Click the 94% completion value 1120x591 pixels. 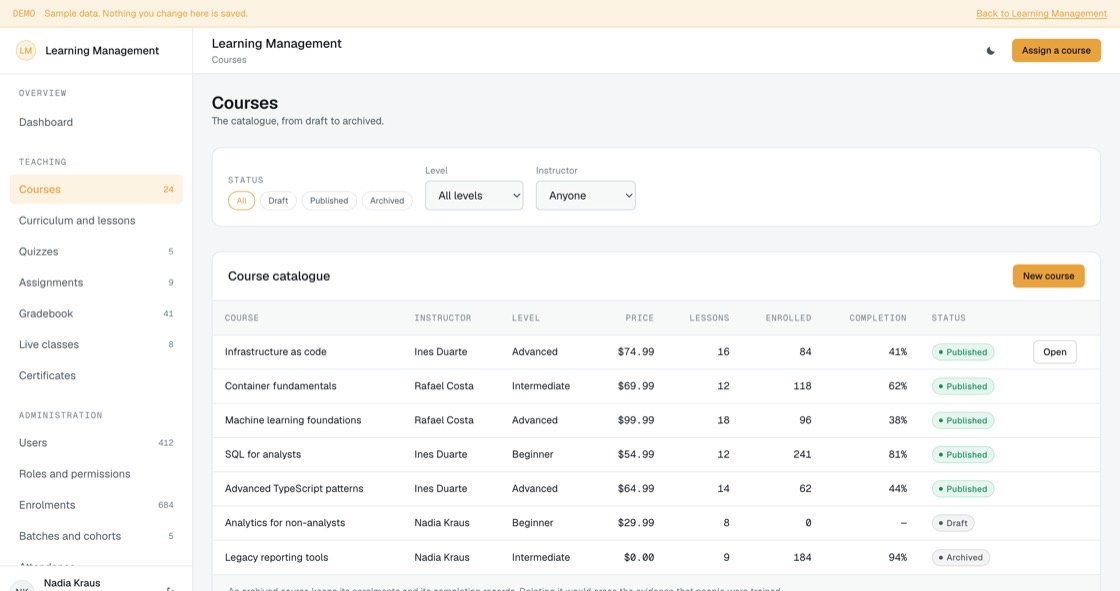click(x=897, y=557)
